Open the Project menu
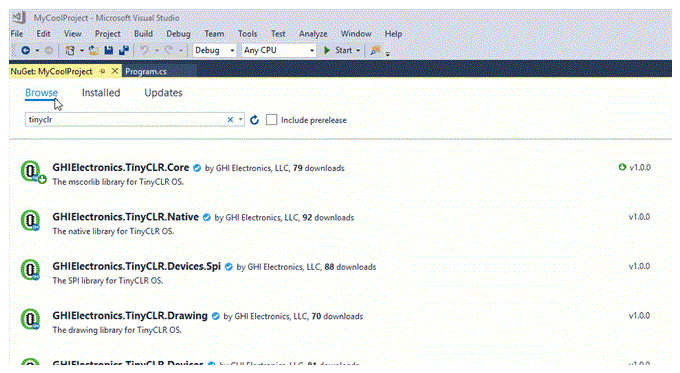 point(108,34)
